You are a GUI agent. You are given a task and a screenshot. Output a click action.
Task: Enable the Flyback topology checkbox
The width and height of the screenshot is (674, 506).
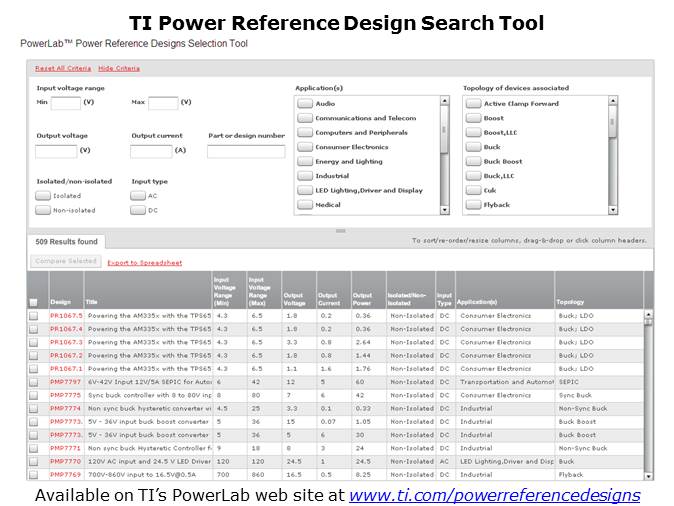point(473,205)
